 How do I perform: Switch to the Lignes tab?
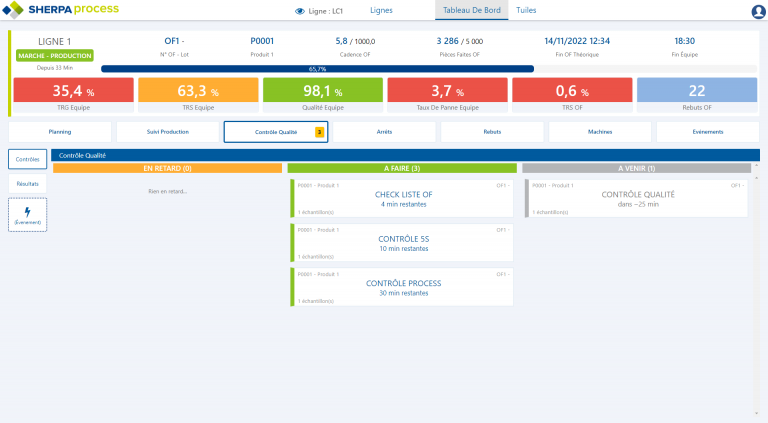click(x=381, y=10)
